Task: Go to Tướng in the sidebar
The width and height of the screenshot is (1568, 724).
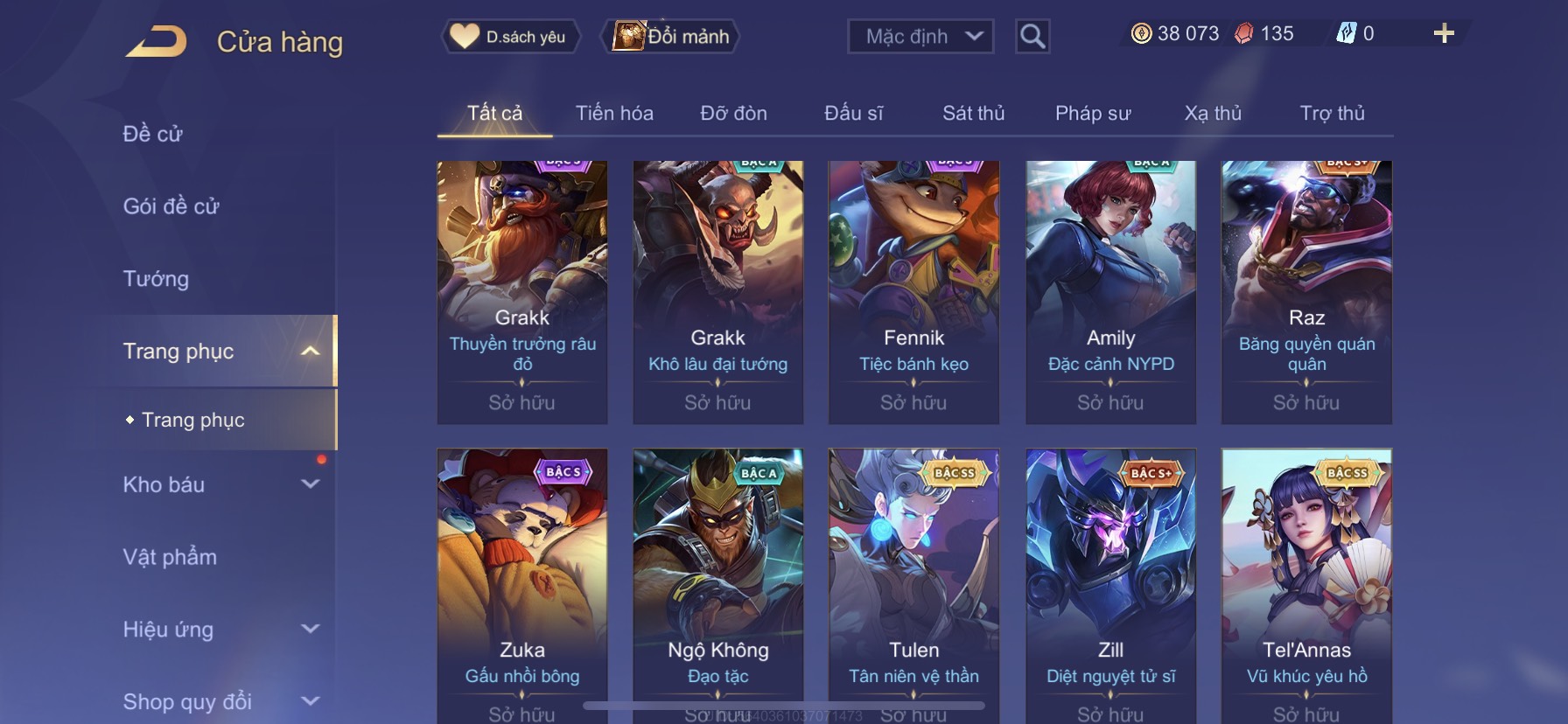Action: [x=156, y=279]
